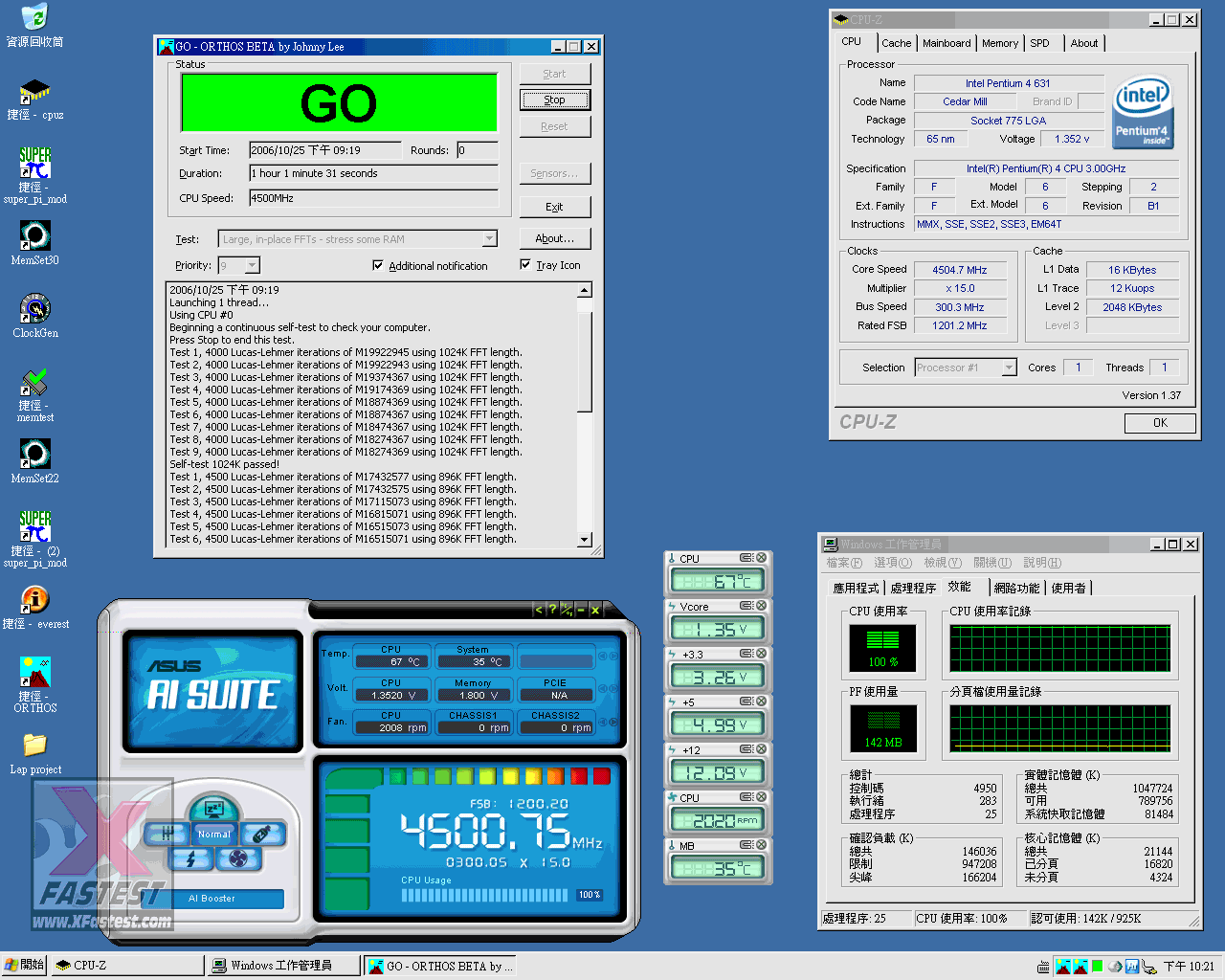The height and width of the screenshot is (980, 1225).
Task: Click the GO - ORTHOS BETA taskbar button
Action: click(441, 966)
